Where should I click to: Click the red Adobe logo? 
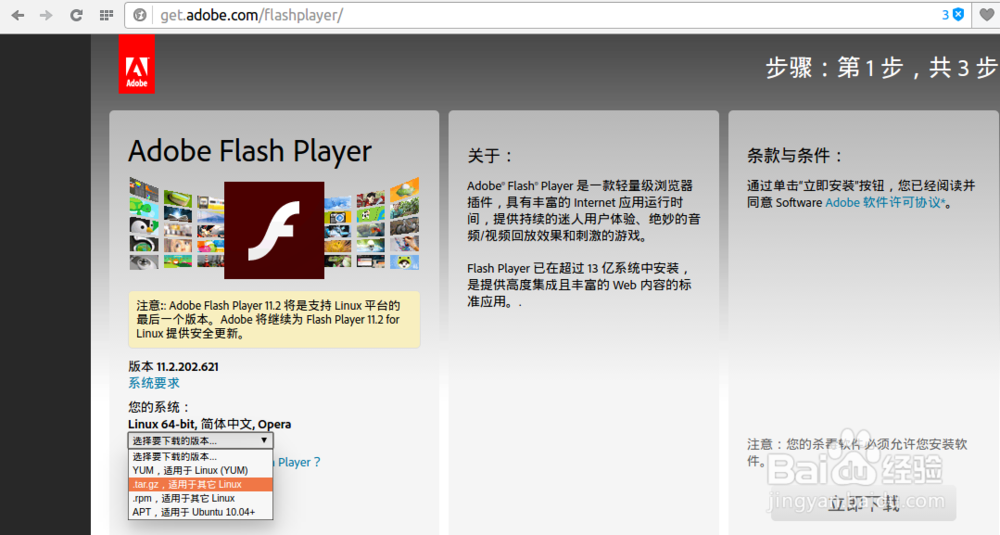coord(136,64)
